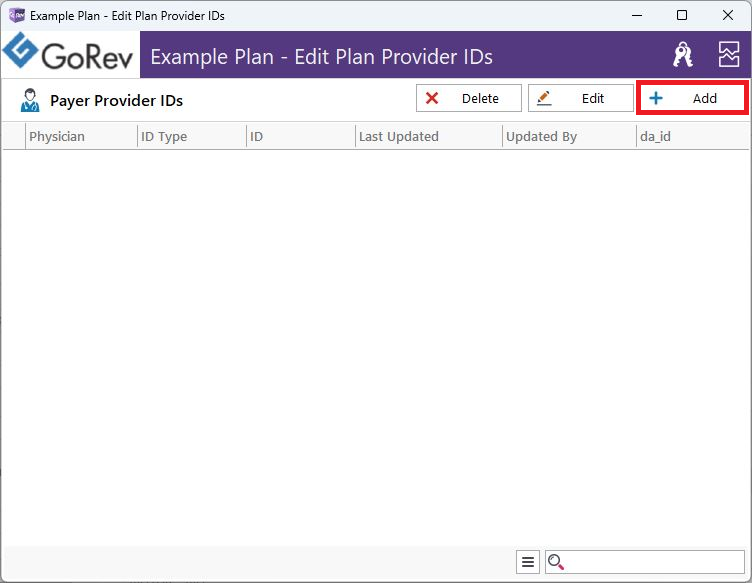
Task: Open the chart document icon in header
Action: coord(728,54)
